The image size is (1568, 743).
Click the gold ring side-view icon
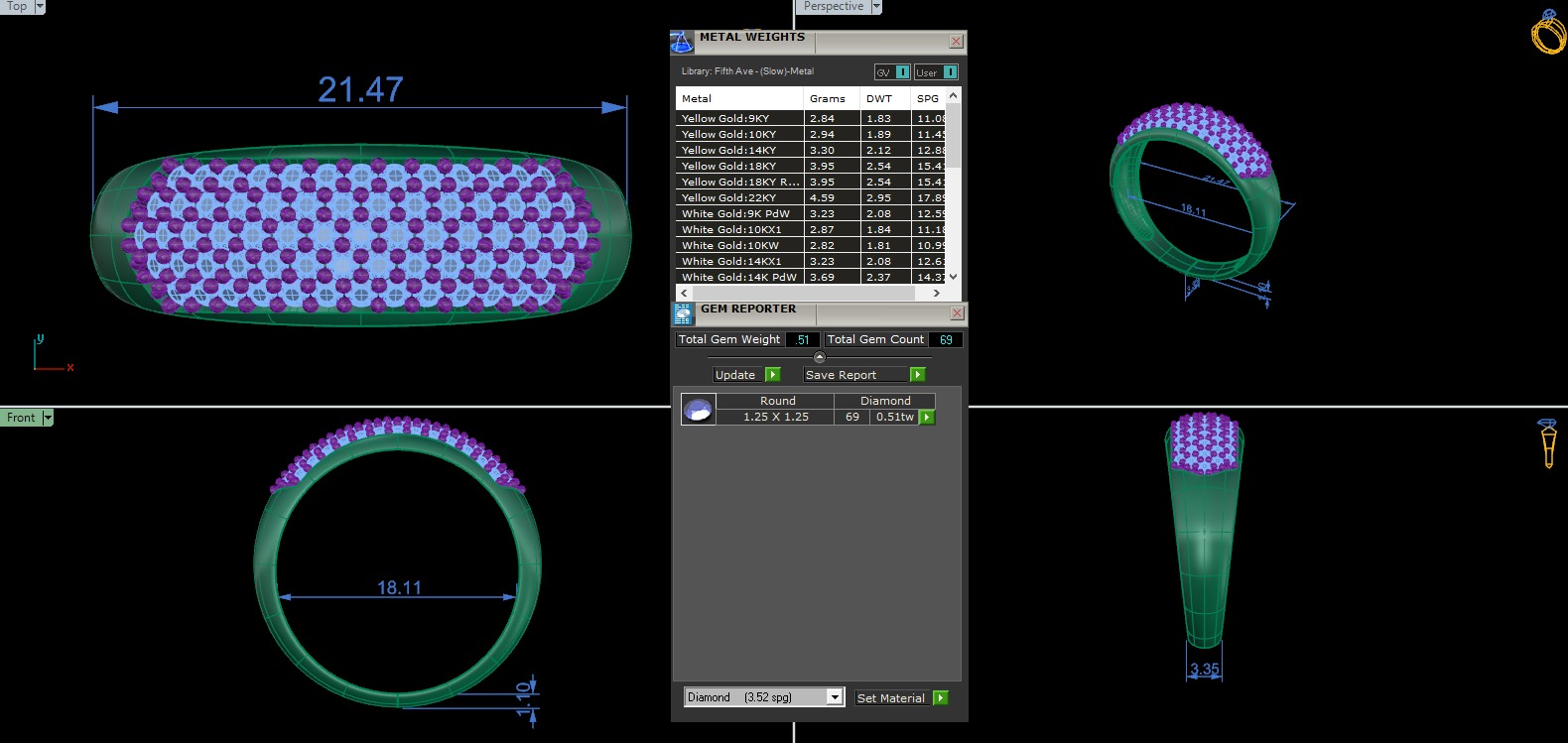tap(1548, 442)
